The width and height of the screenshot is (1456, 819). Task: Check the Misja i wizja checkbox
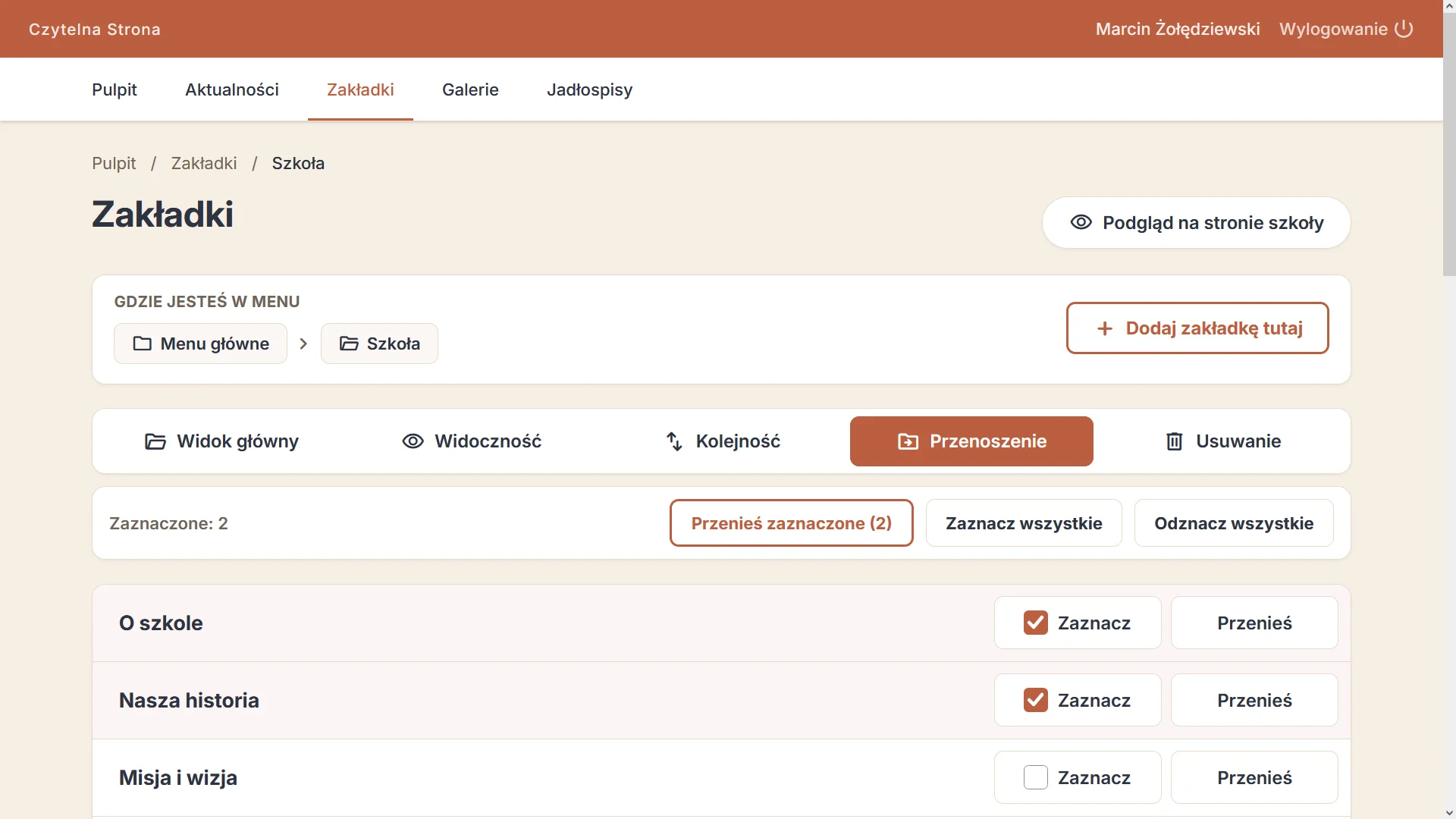pos(1036,777)
